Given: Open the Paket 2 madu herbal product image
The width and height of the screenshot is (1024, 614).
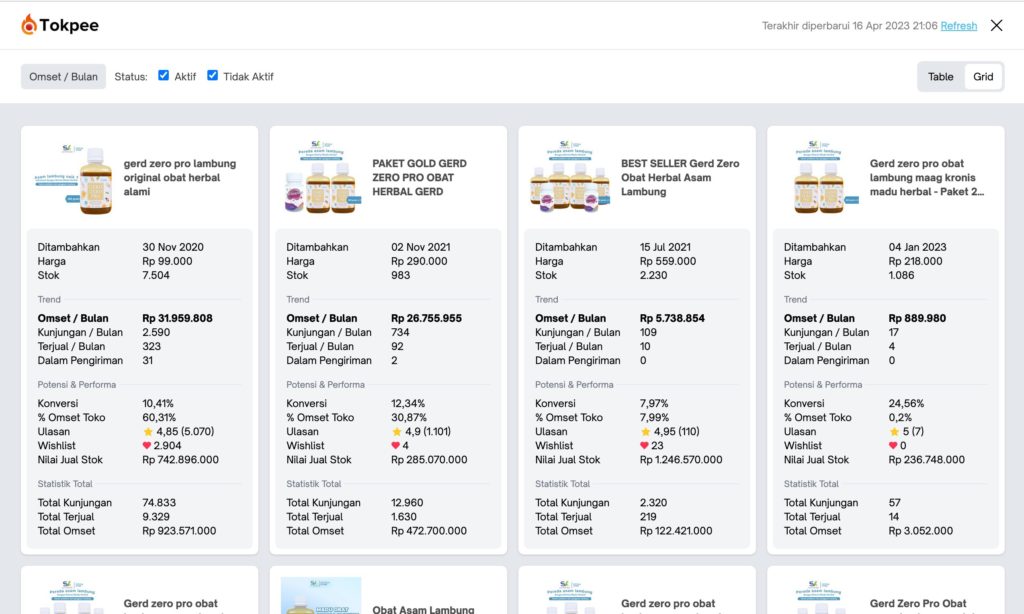Looking at the screenshot, I should coord(820,177).
